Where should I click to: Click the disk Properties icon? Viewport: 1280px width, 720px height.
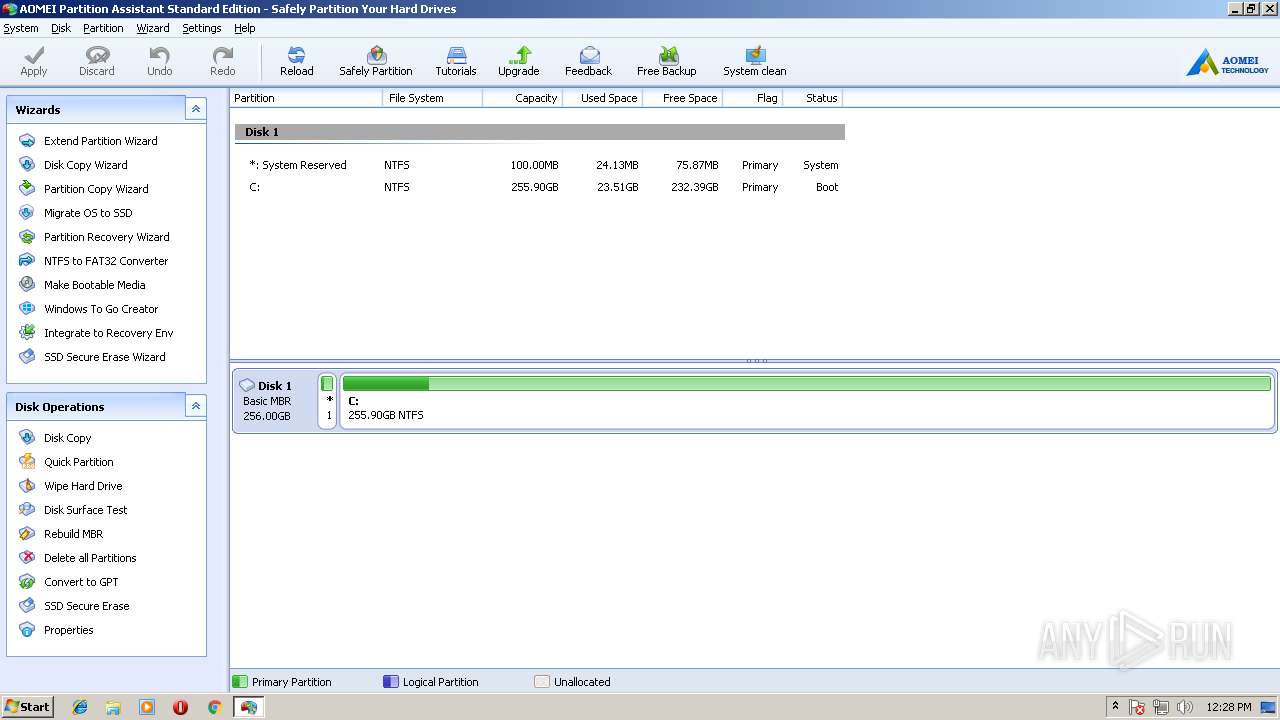click(27, 630)
